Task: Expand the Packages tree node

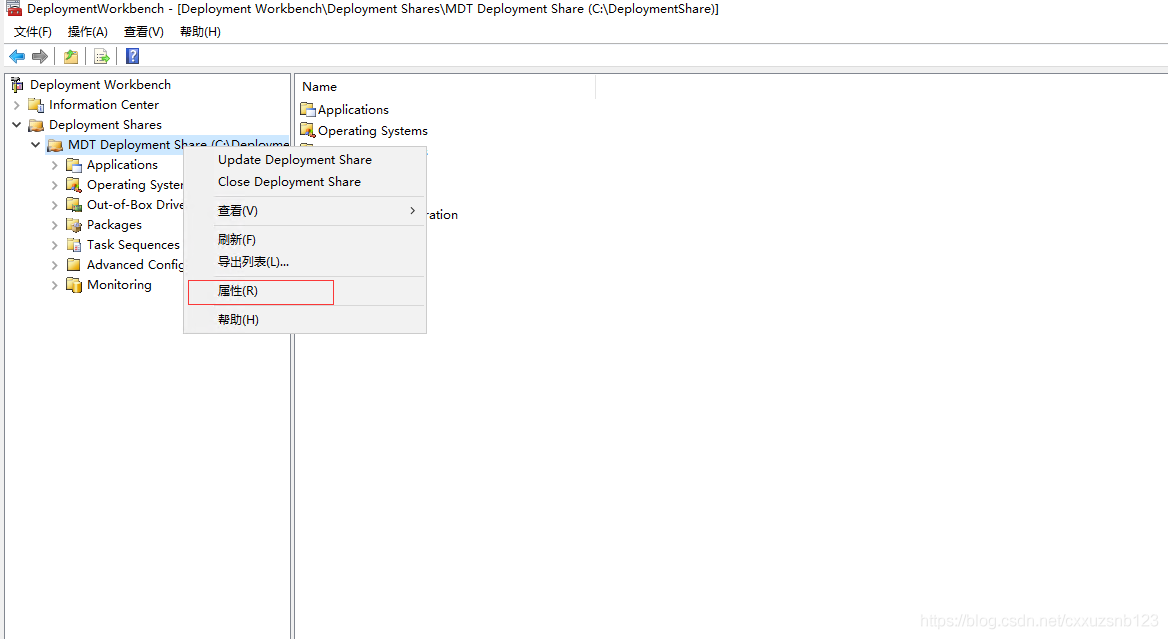Action: [x=54, y=225]
